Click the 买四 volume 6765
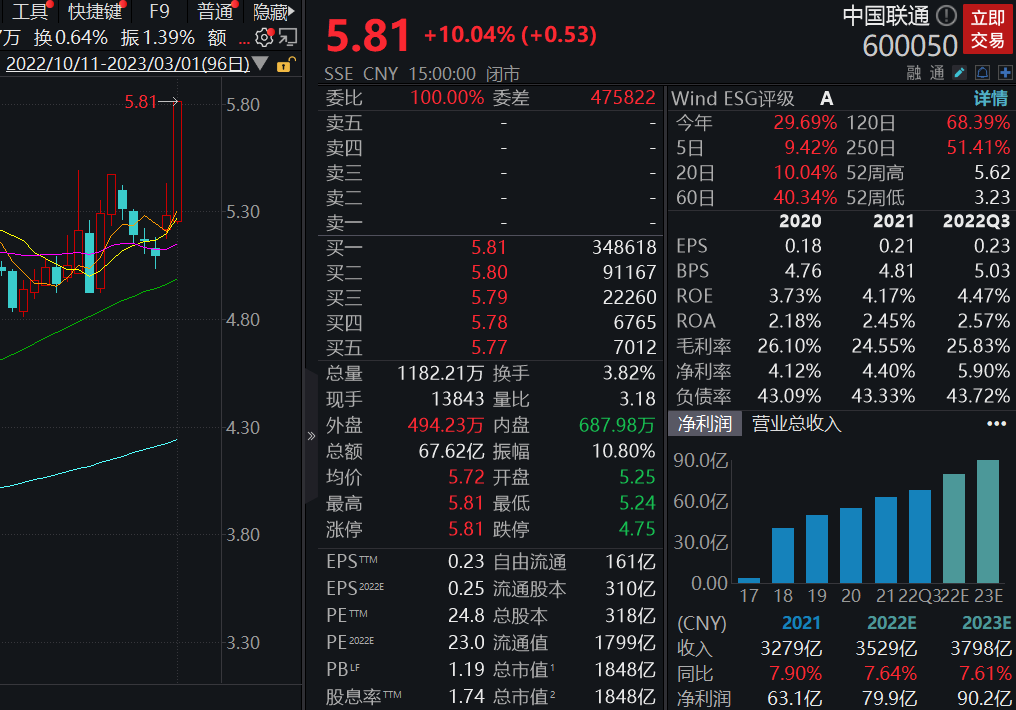The image size is (1016, 710). 635,323
